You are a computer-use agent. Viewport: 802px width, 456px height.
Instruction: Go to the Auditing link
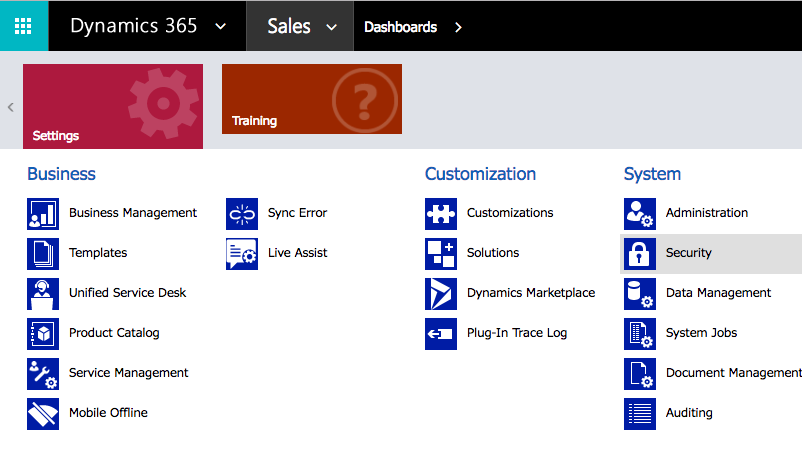pyautogui.click(x=689, y=413)
